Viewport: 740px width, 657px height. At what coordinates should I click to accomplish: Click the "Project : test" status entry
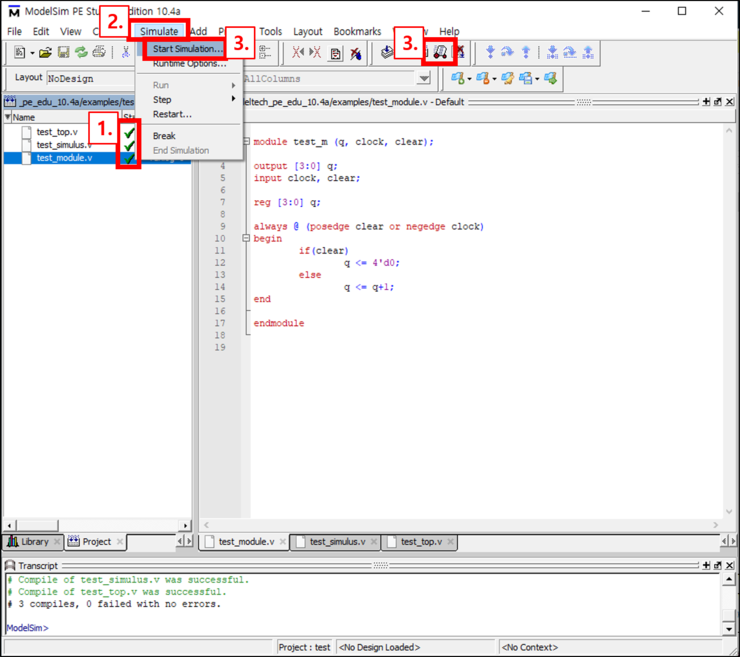(x=304, y=647)
